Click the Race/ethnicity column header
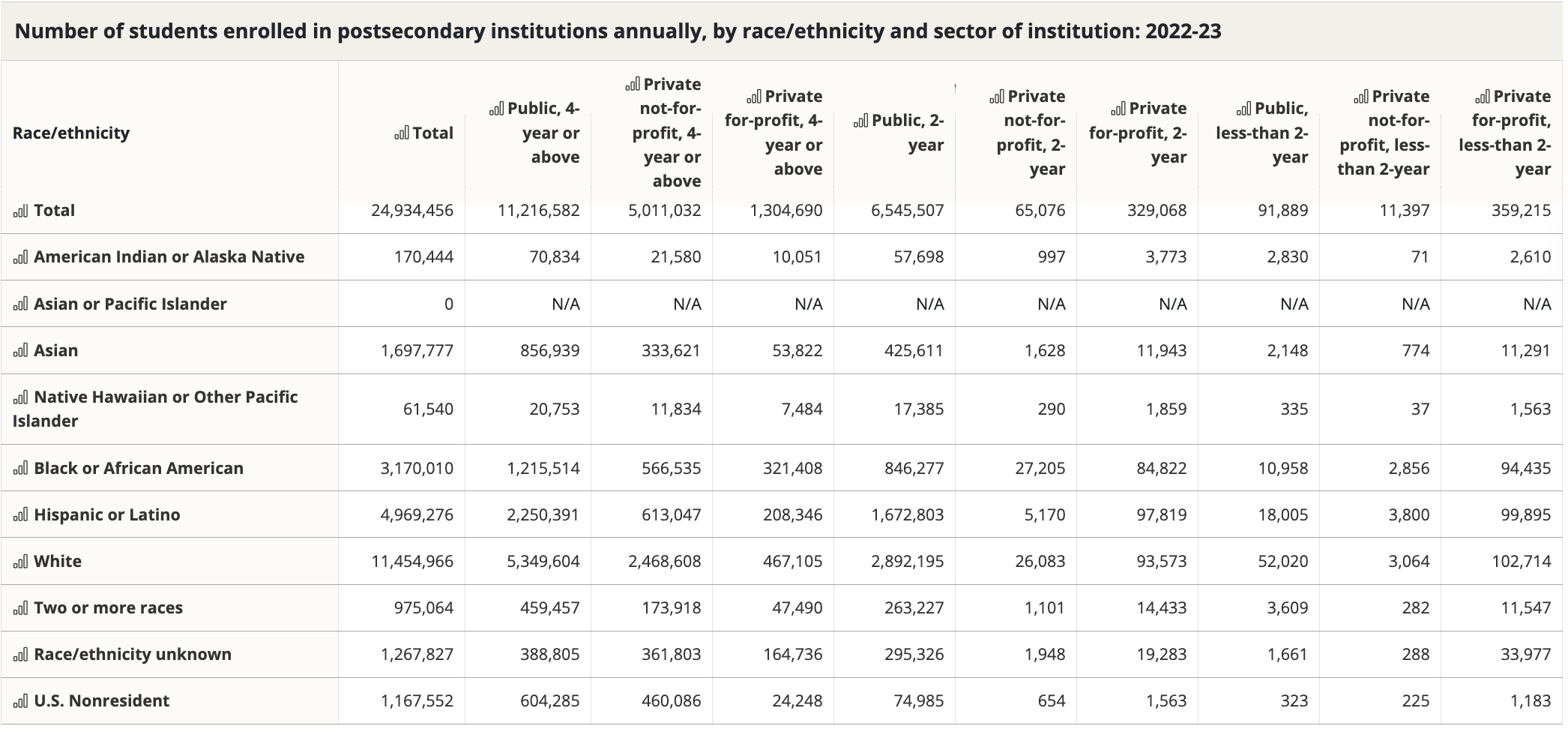1568x729 pixels. pyautogui.click(x=71, y=133)
